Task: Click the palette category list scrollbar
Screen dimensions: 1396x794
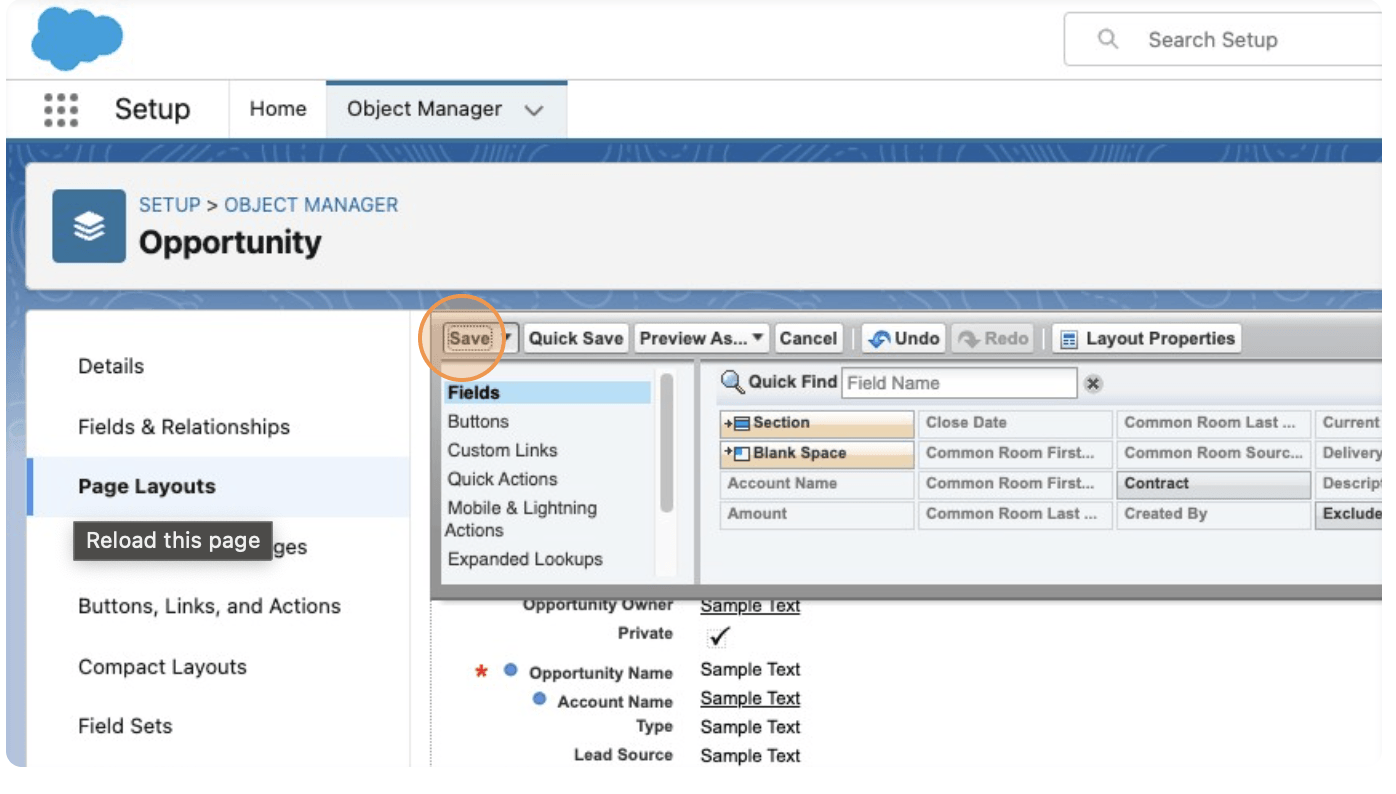Action: tap(667, 442)
